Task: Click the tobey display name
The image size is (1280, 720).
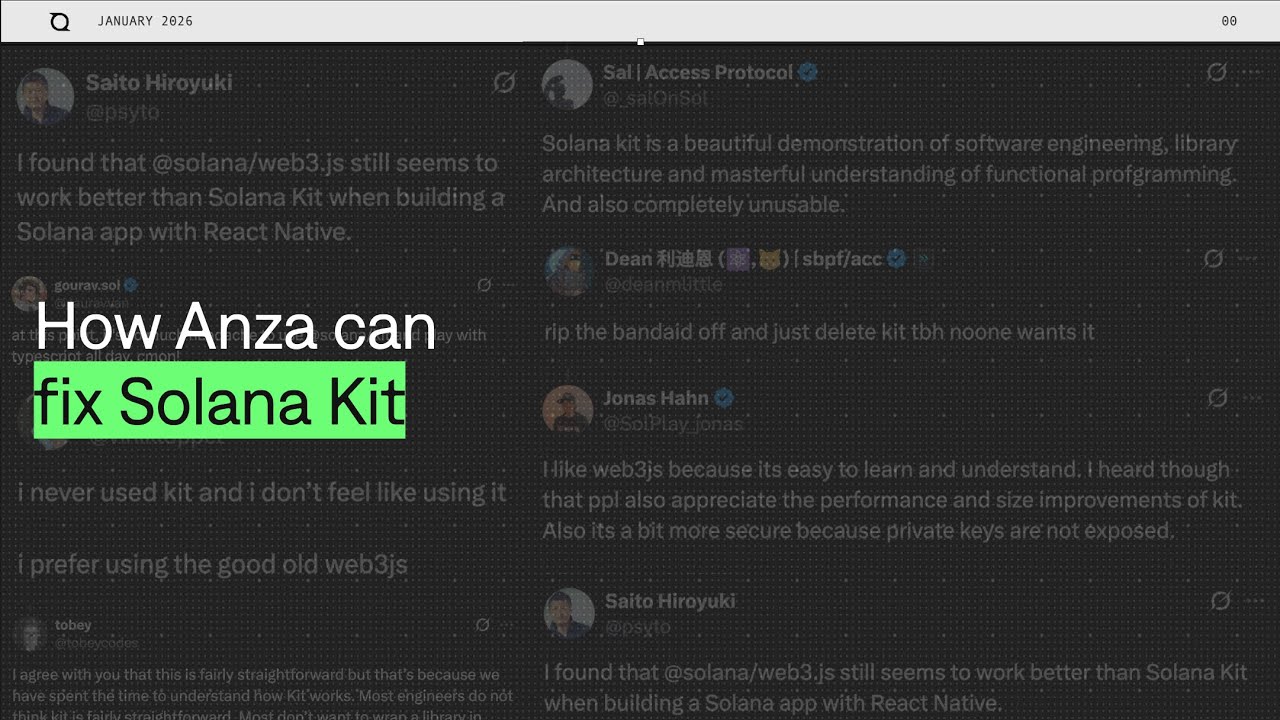Action: click(x=73, y=625)
